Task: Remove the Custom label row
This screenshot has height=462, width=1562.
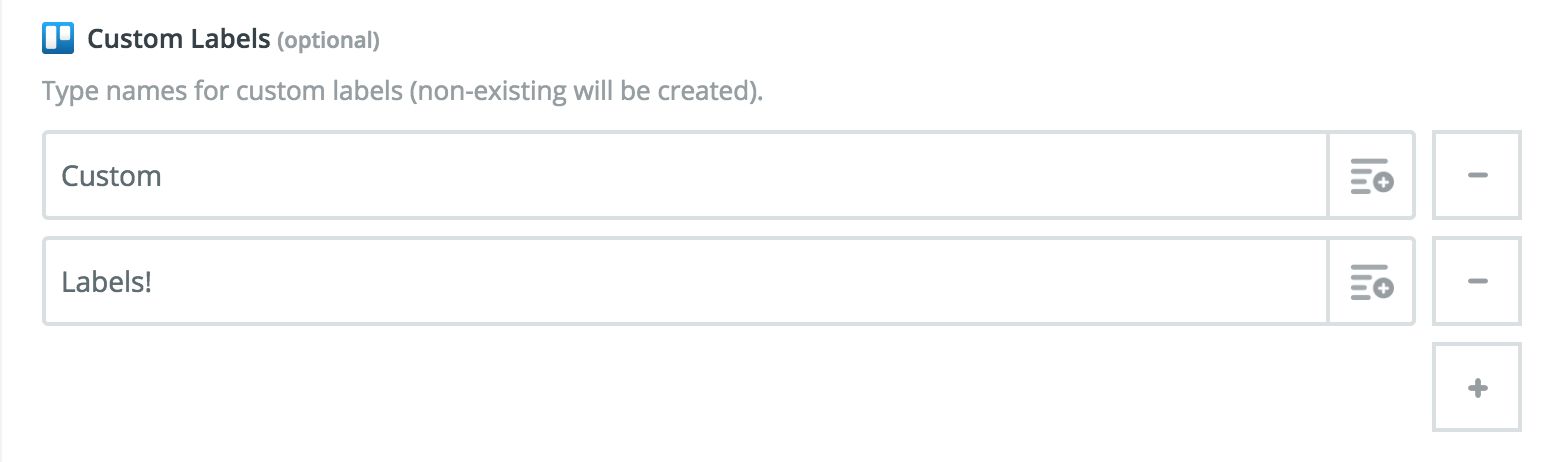Action: click(x=1477, y=176)
